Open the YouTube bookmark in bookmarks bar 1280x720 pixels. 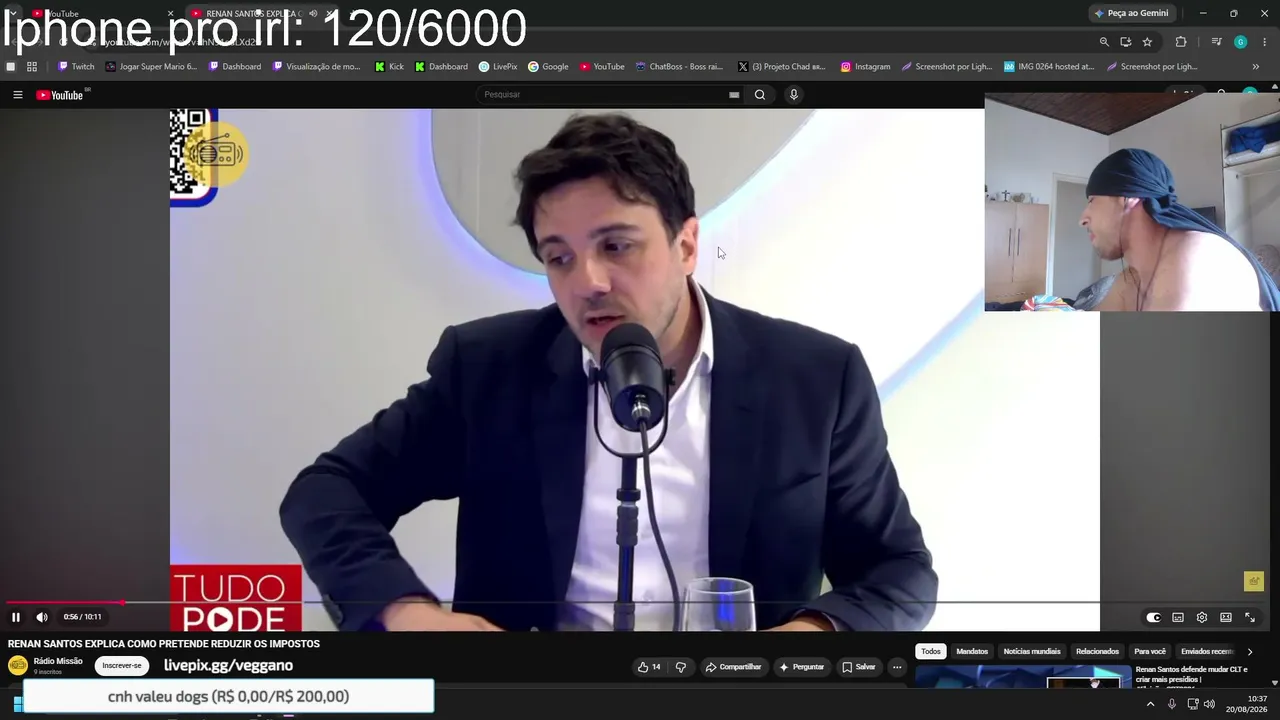(602, 67)
